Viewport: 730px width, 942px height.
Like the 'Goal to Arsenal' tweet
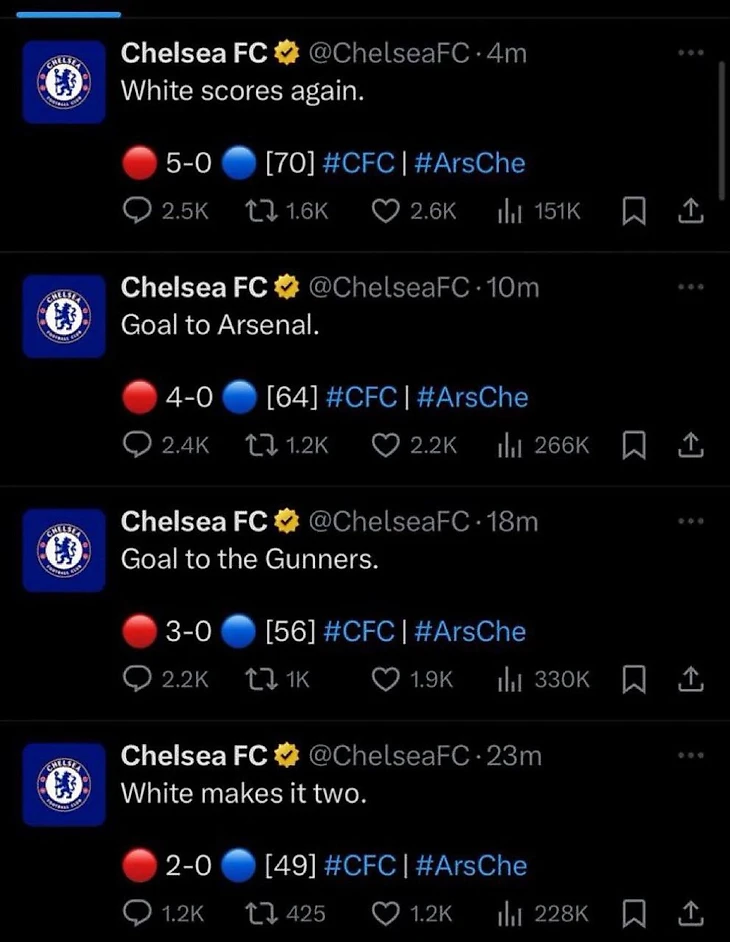tap(385, 445)
